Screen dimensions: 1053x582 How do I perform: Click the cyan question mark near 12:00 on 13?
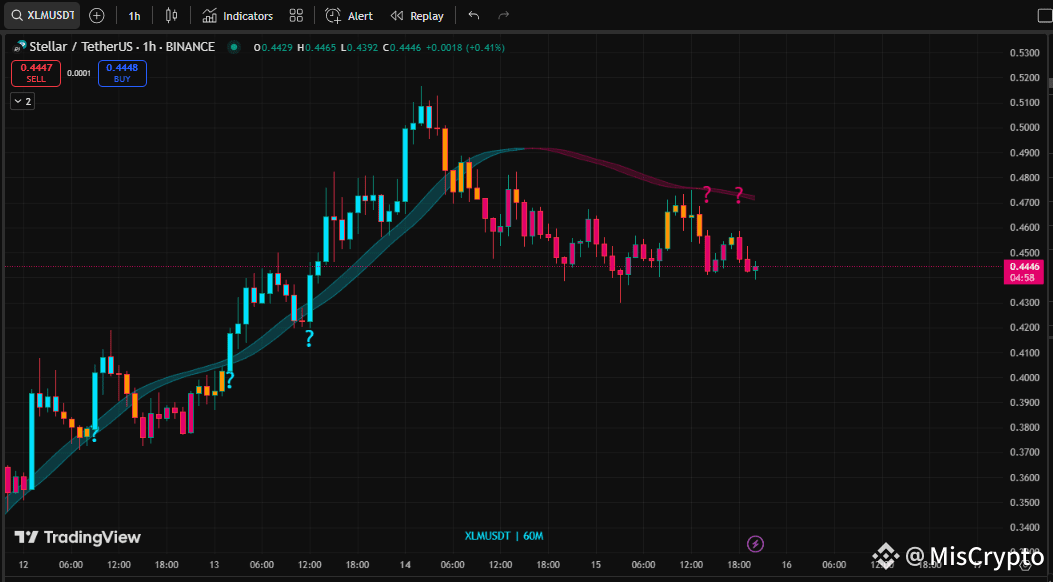click(x=309, y=338)
